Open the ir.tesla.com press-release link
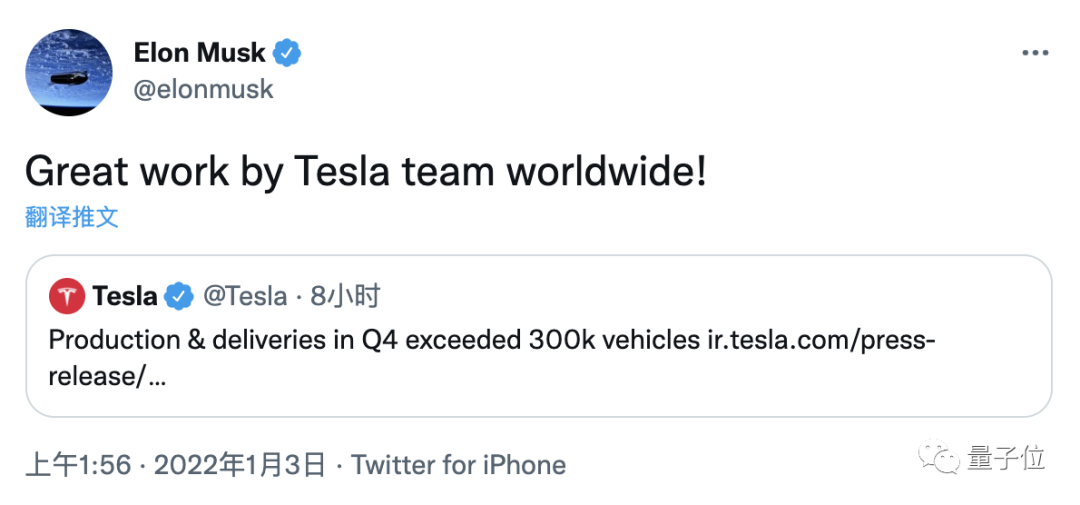This screenshot has width=1080, height=505. coord(820,340)
